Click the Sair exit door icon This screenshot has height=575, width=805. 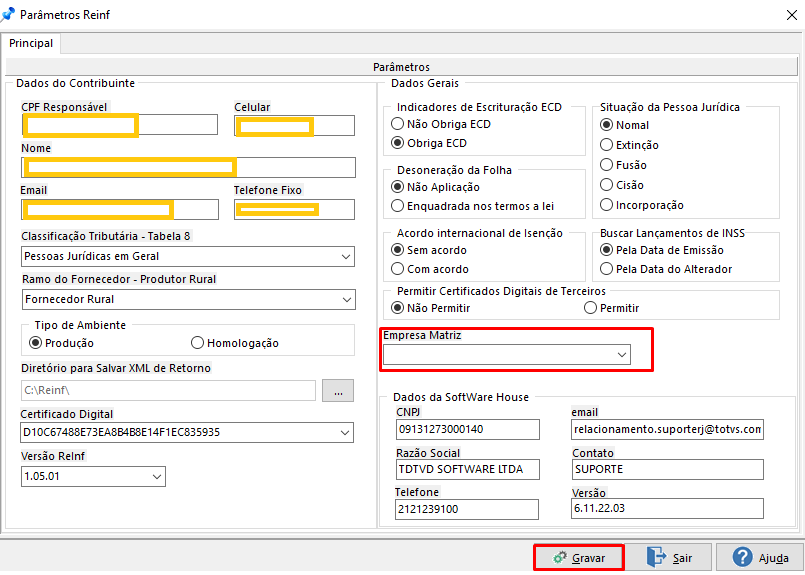coord(656,557)
